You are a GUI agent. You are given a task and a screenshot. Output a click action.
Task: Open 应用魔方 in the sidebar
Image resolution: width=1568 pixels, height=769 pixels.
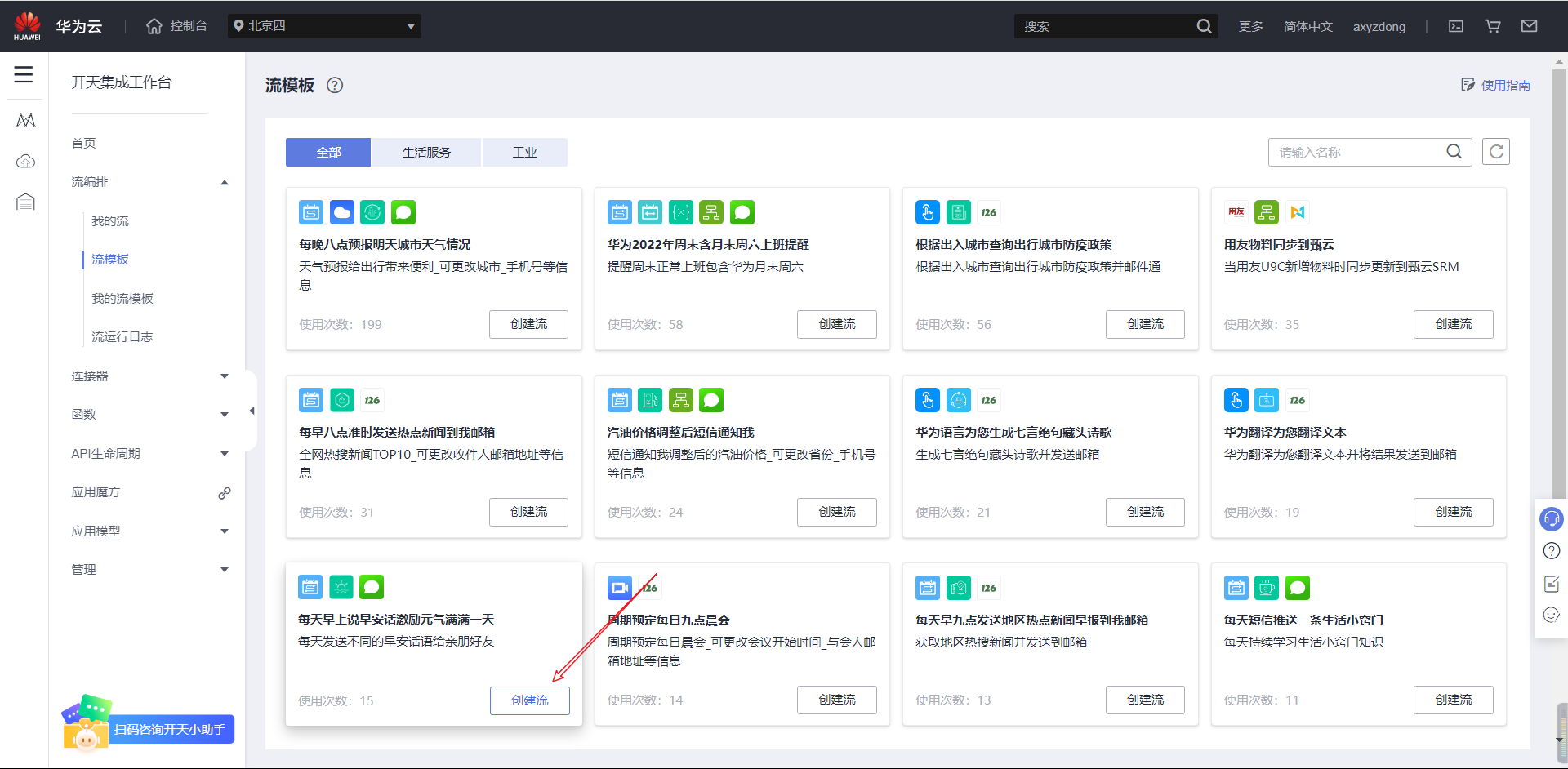point(96,492)
